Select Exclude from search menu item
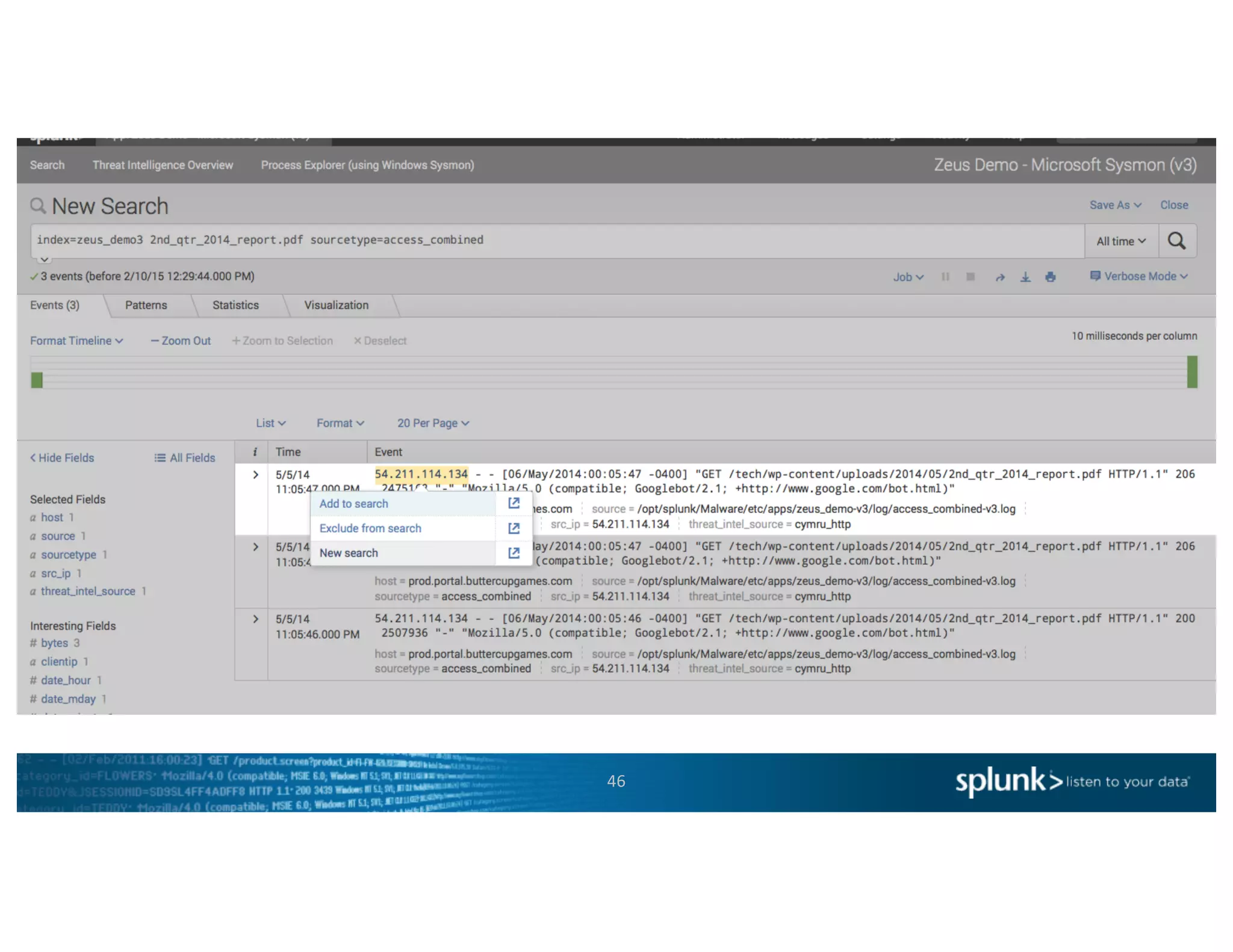This screenshot has height=952, width=1233. (x=370, y=528)
